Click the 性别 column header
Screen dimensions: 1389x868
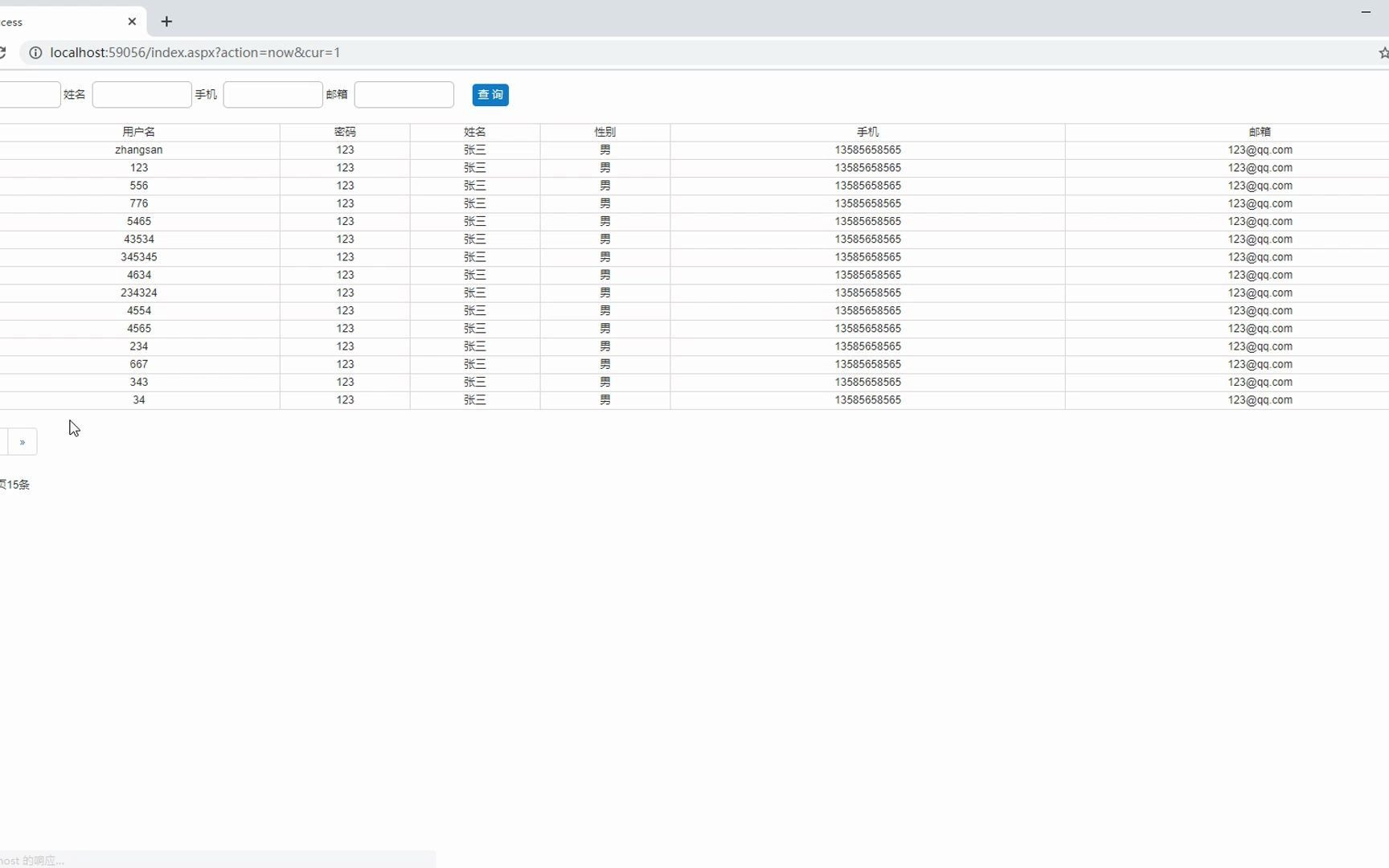[x=605, y=132]
